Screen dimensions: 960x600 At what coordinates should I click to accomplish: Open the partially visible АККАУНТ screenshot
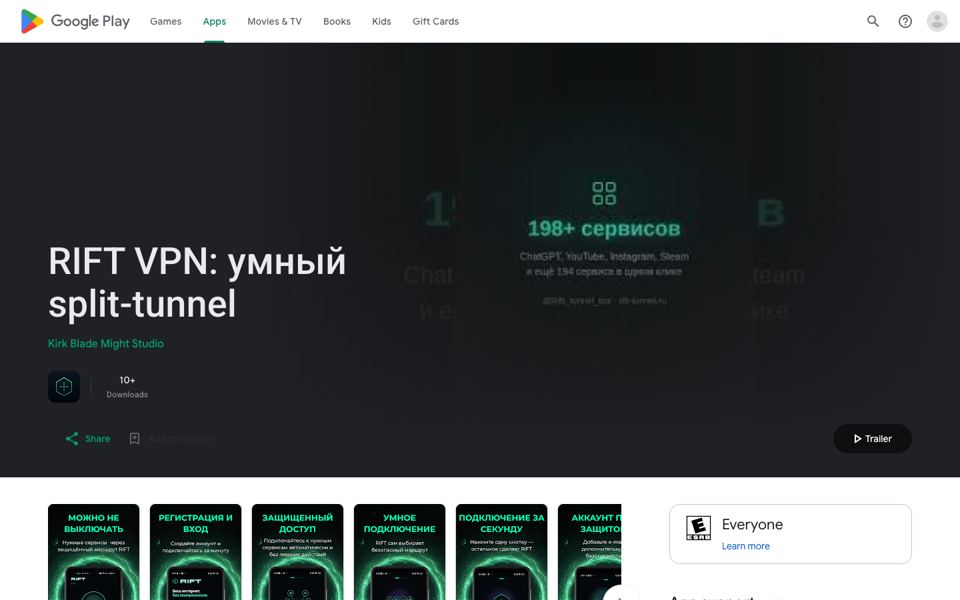click(x=590, y=552)
